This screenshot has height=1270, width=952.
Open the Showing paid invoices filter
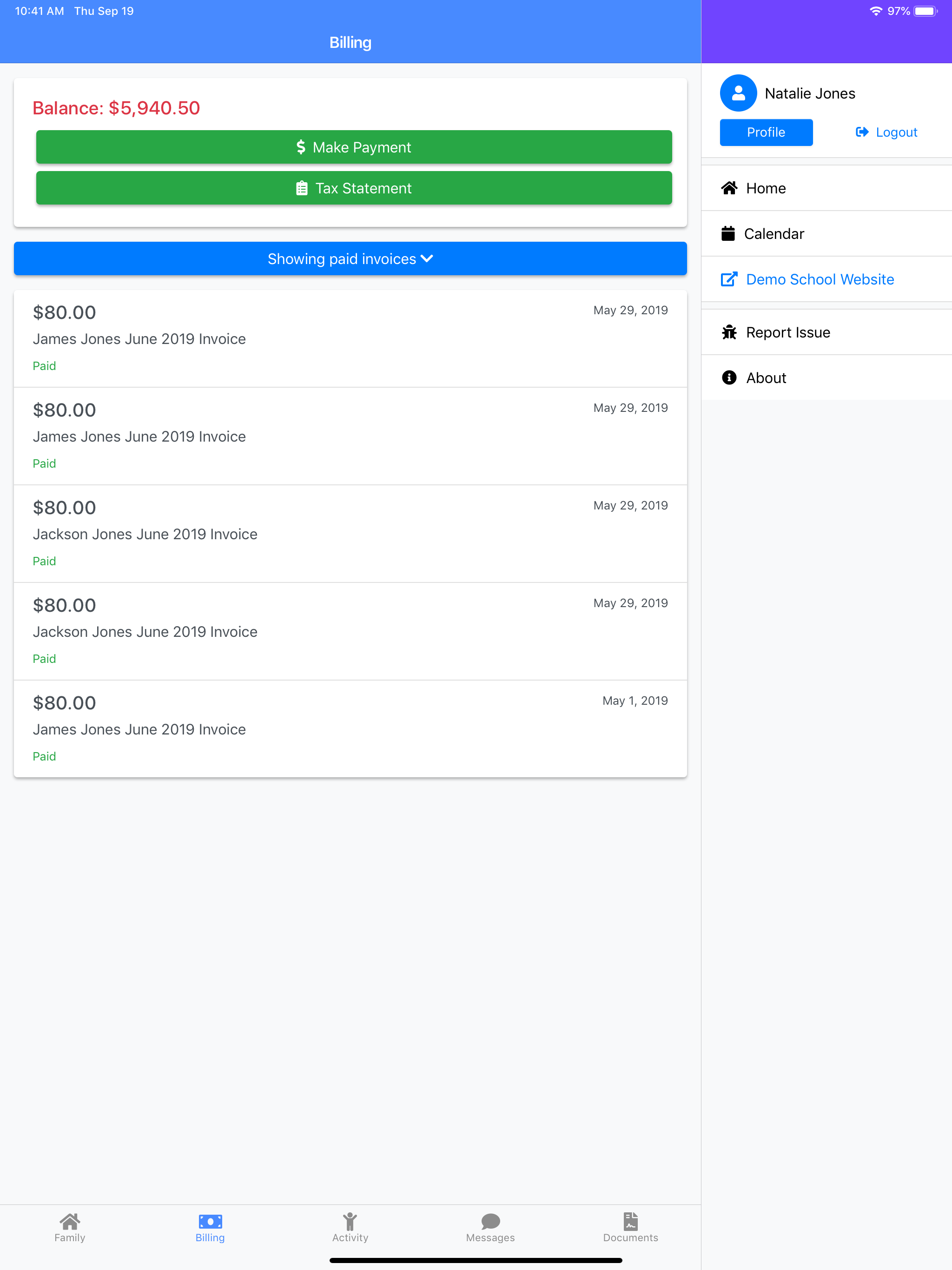[350, 258]
